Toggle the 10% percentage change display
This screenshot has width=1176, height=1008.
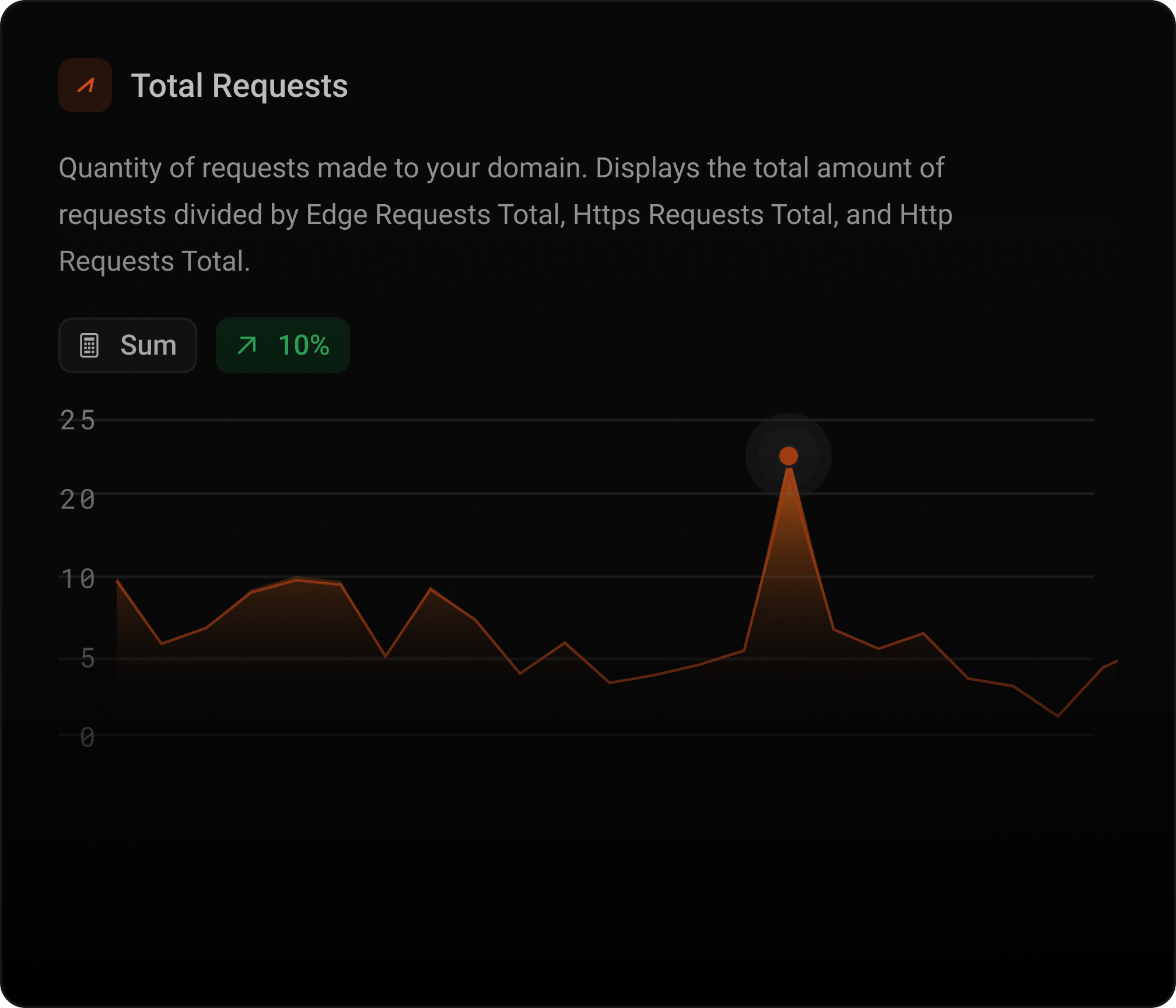[283, 345]
